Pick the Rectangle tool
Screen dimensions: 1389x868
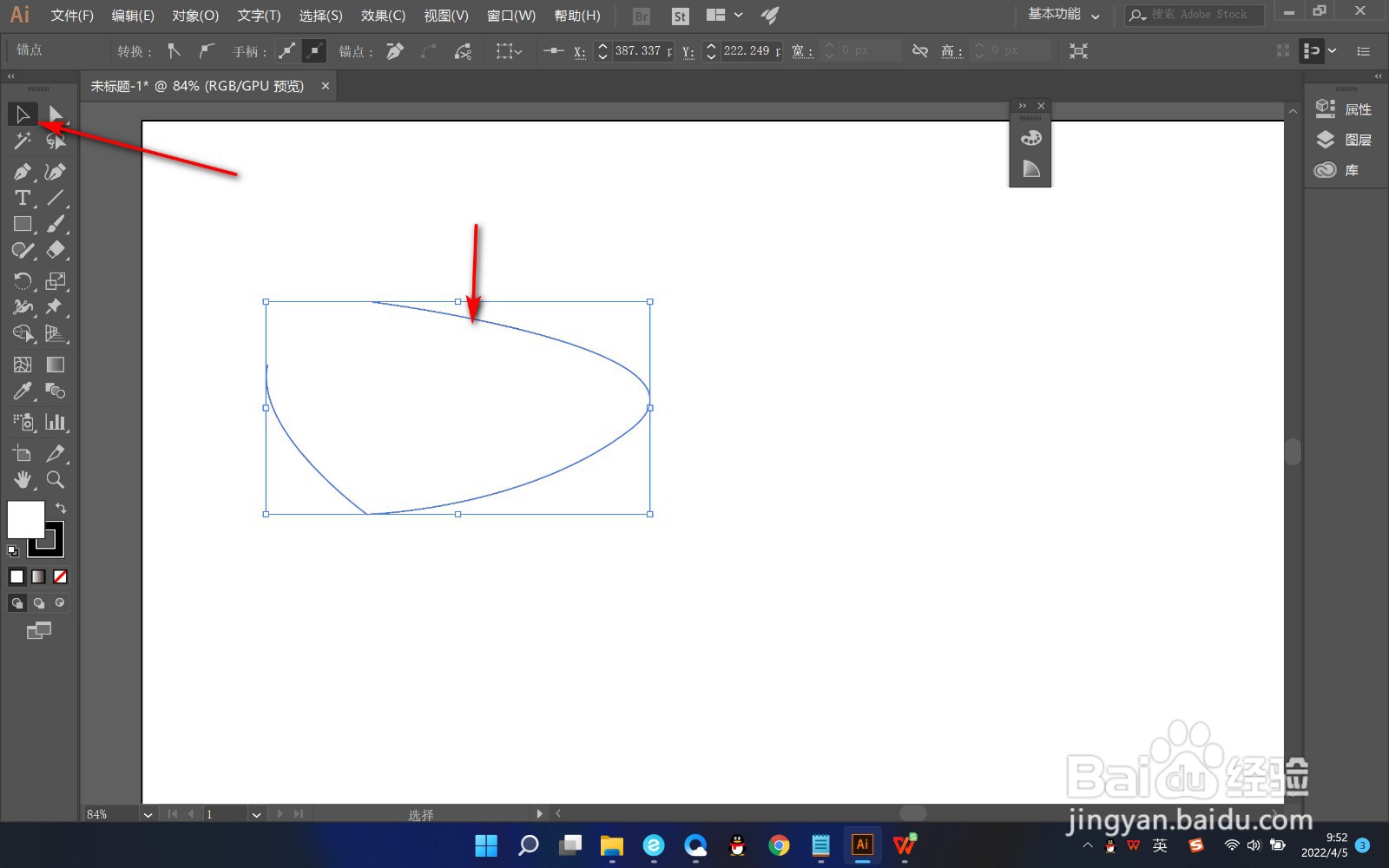(x=23, y=224)
